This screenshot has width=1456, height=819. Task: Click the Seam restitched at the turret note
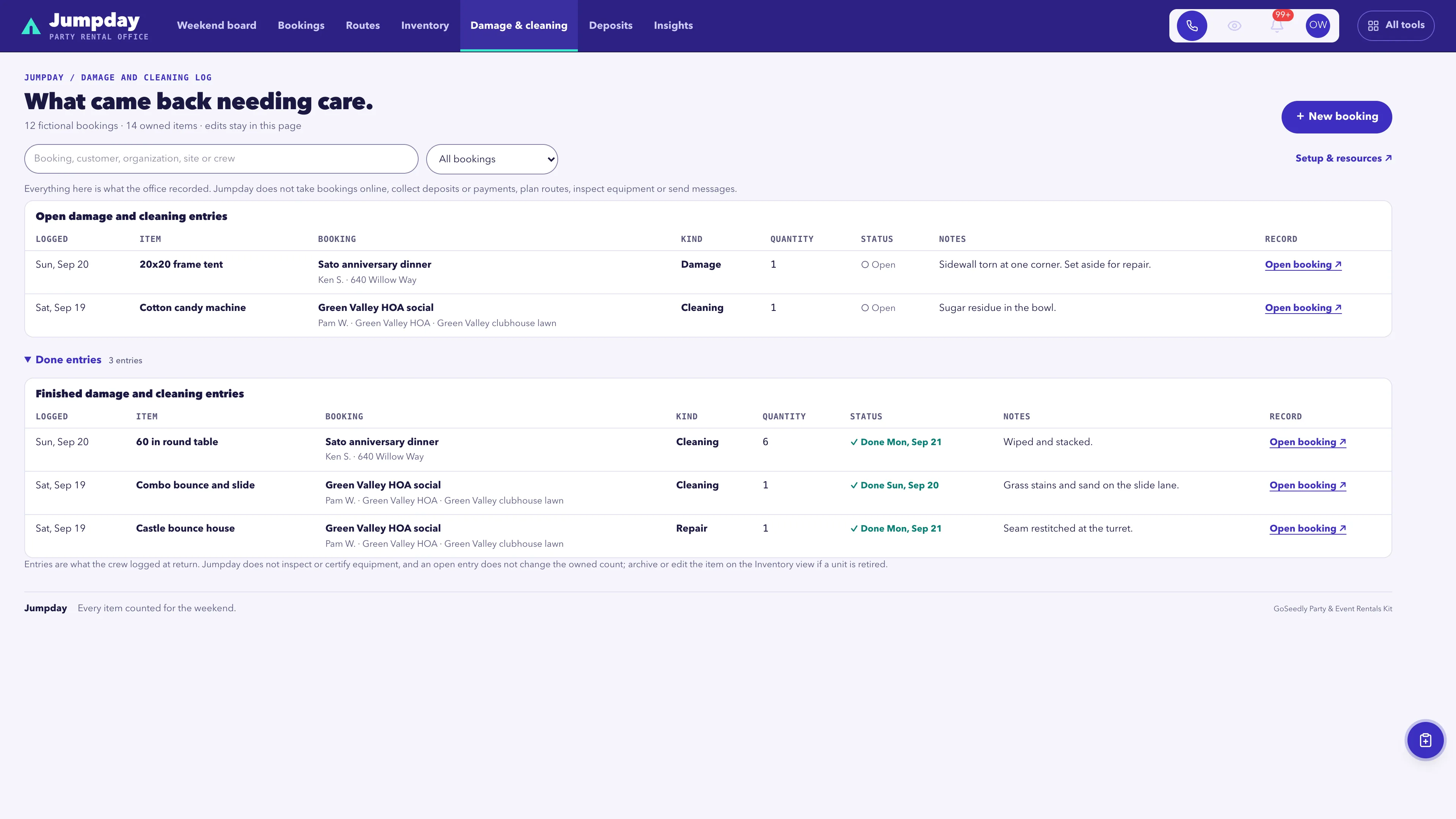(x=1068, y=529)
